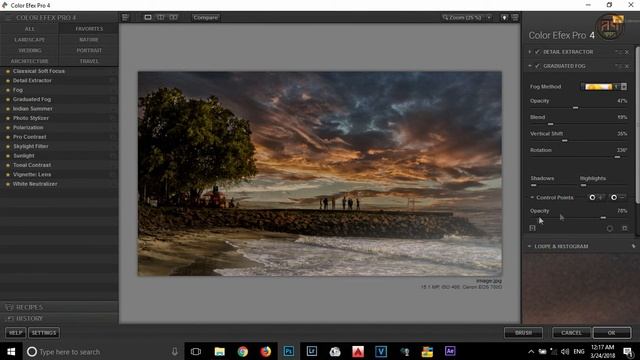Open presets icon for Graduated Fog row
Image resolution: width=640 pixels, height=360 pixels.
point(112,99)
